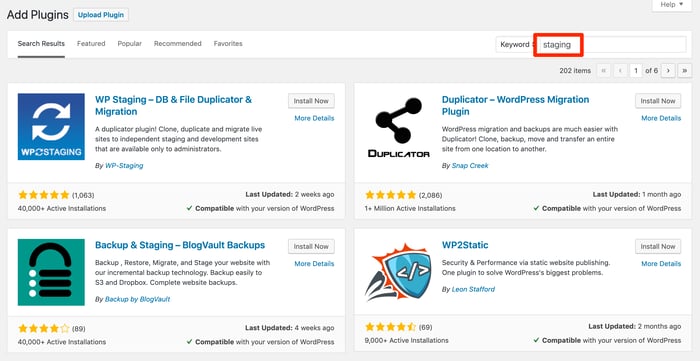
Task: Click the Upload Plugin button
Action: pyautogui.click(x=101, y=15)
